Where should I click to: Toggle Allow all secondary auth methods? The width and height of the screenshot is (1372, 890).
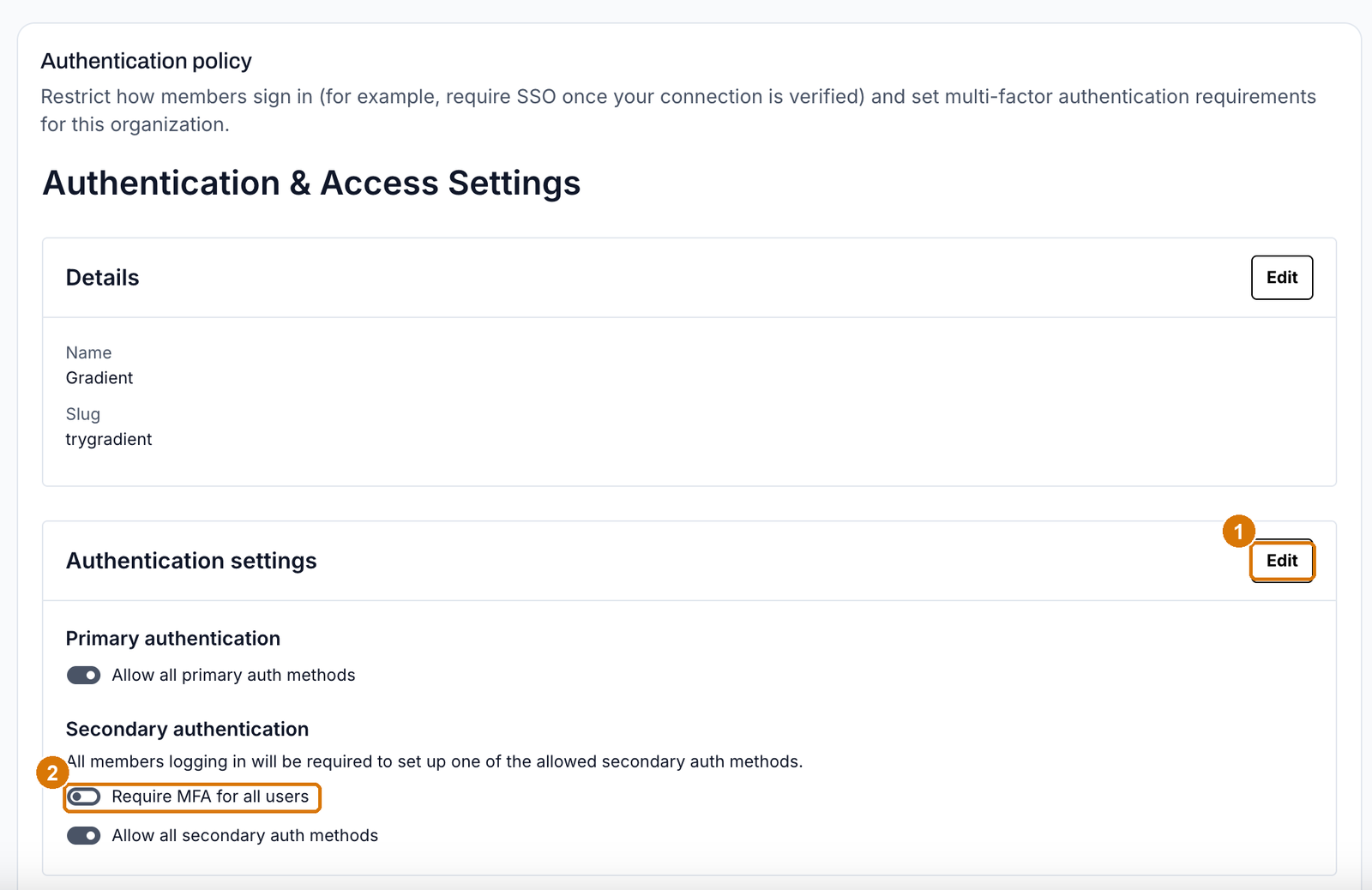(83, 835)
